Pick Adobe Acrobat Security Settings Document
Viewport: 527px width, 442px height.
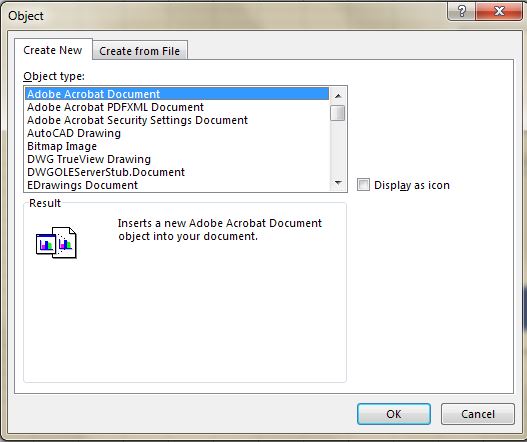[177, 120]
